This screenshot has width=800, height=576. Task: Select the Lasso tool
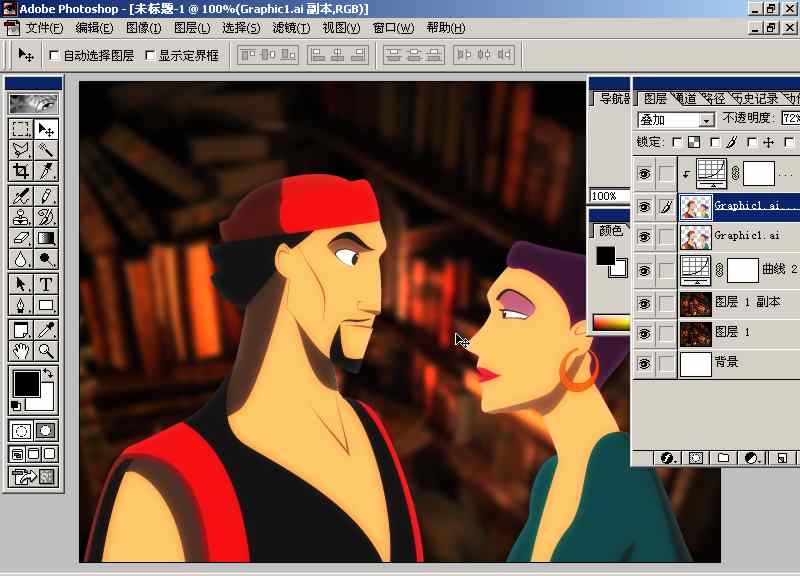(x=21, y=150)
